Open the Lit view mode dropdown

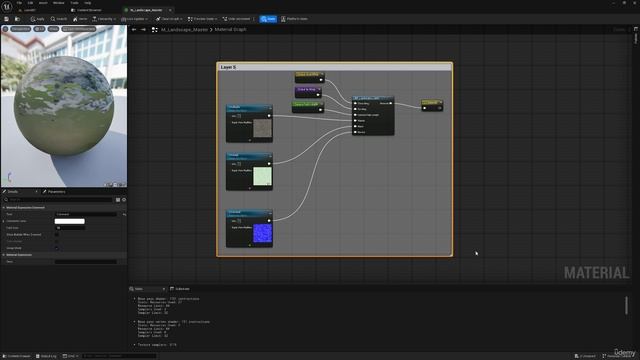point(40,29)
